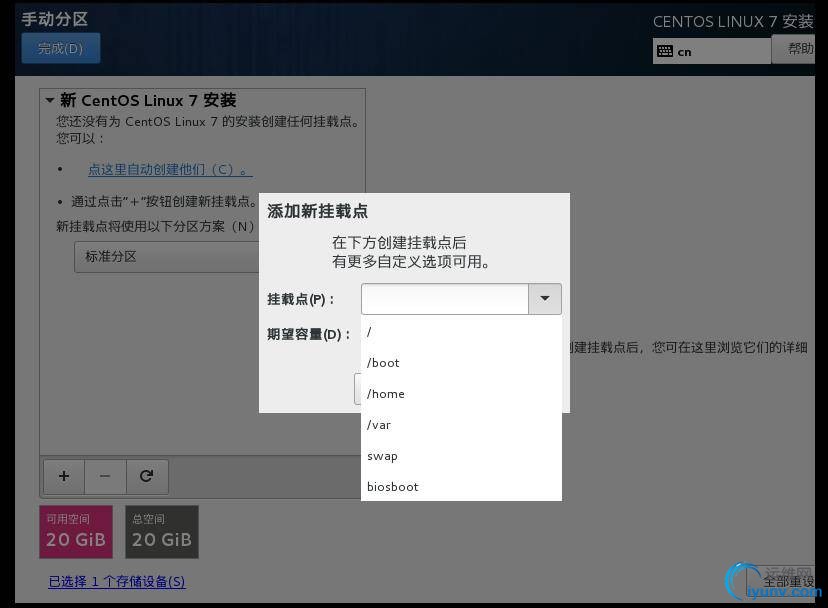
Task: Choose /var from the mount point list
Action: tap(461, 425)
